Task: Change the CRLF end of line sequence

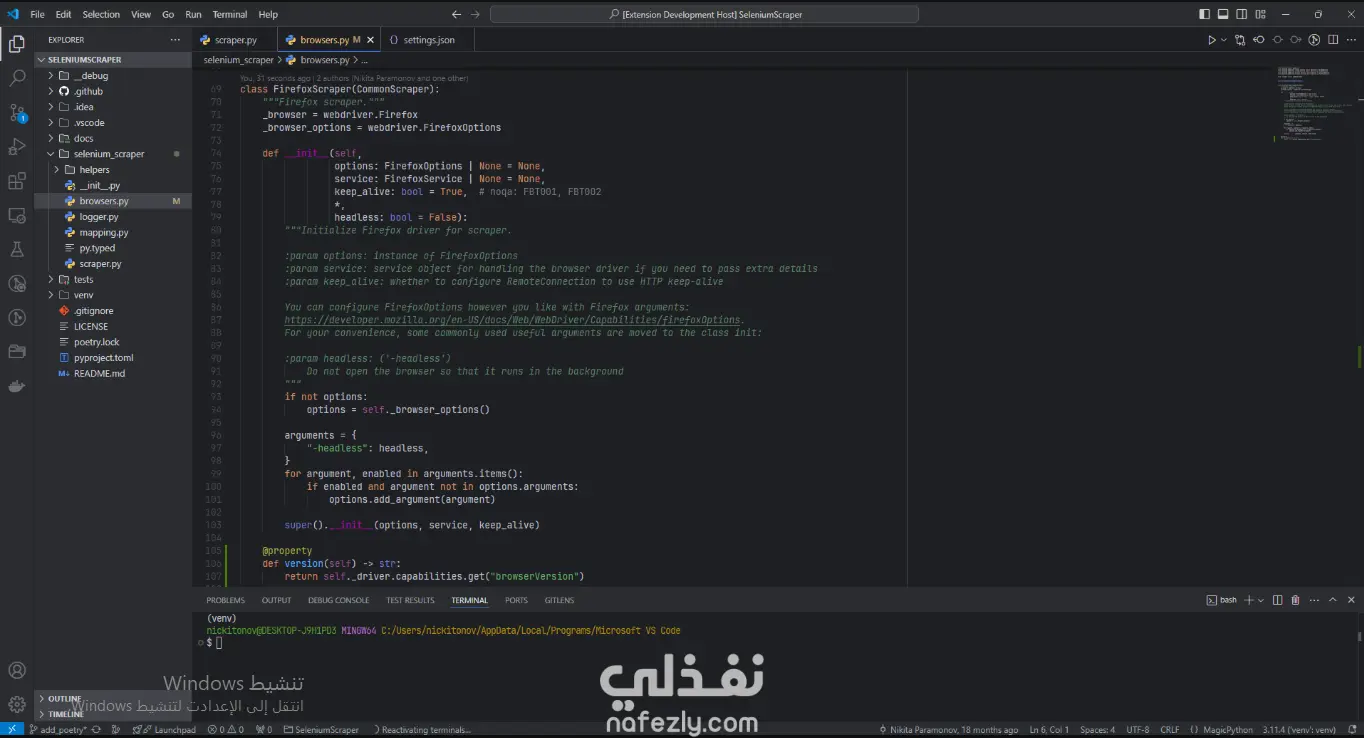Action: (1169, 730)
